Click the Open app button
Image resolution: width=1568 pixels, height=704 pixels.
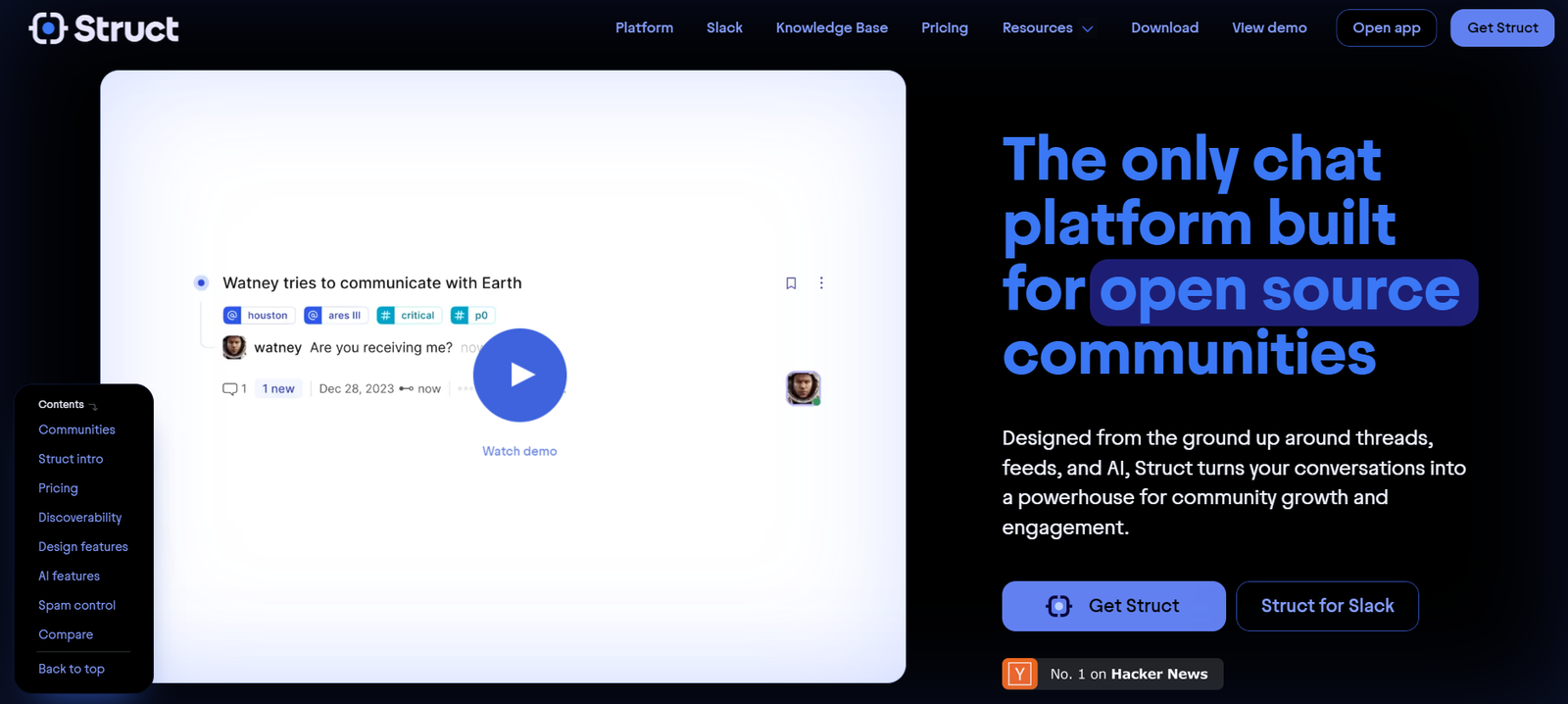pyautogui.click(x=1386, y=28)
